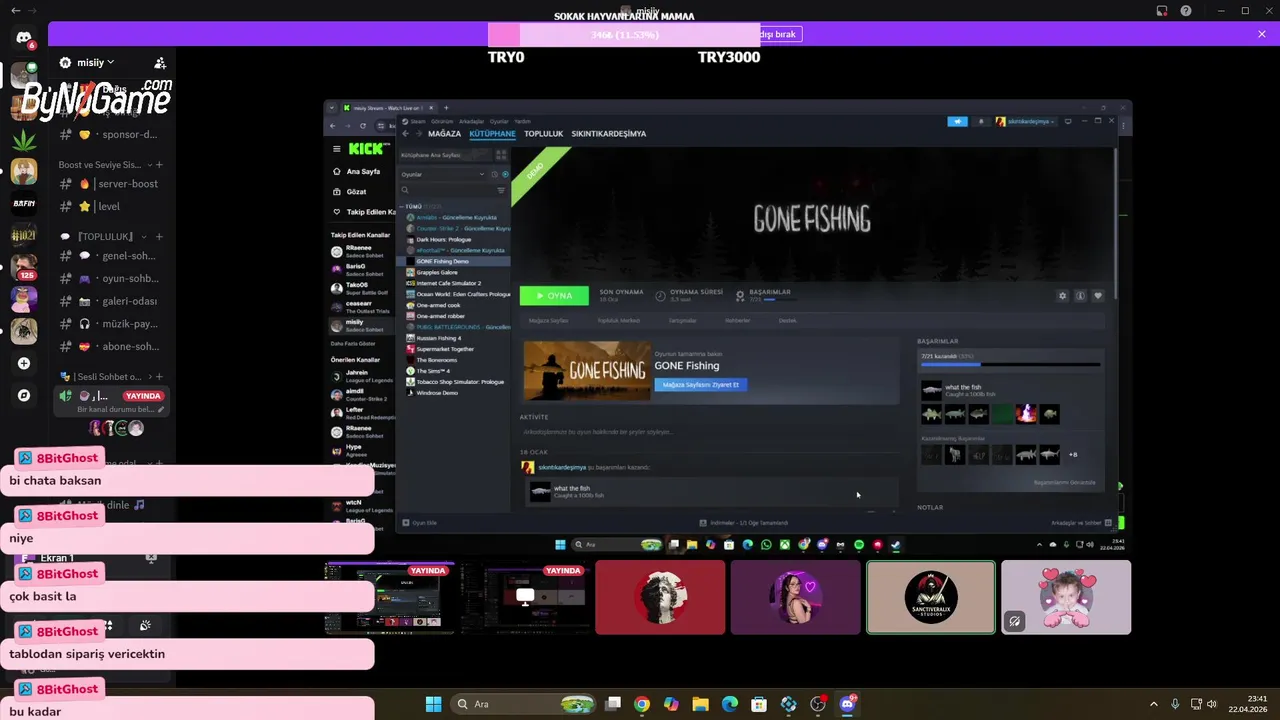Open Discord home with the 6 badge

pyautogui.click(x=24, y=38)
